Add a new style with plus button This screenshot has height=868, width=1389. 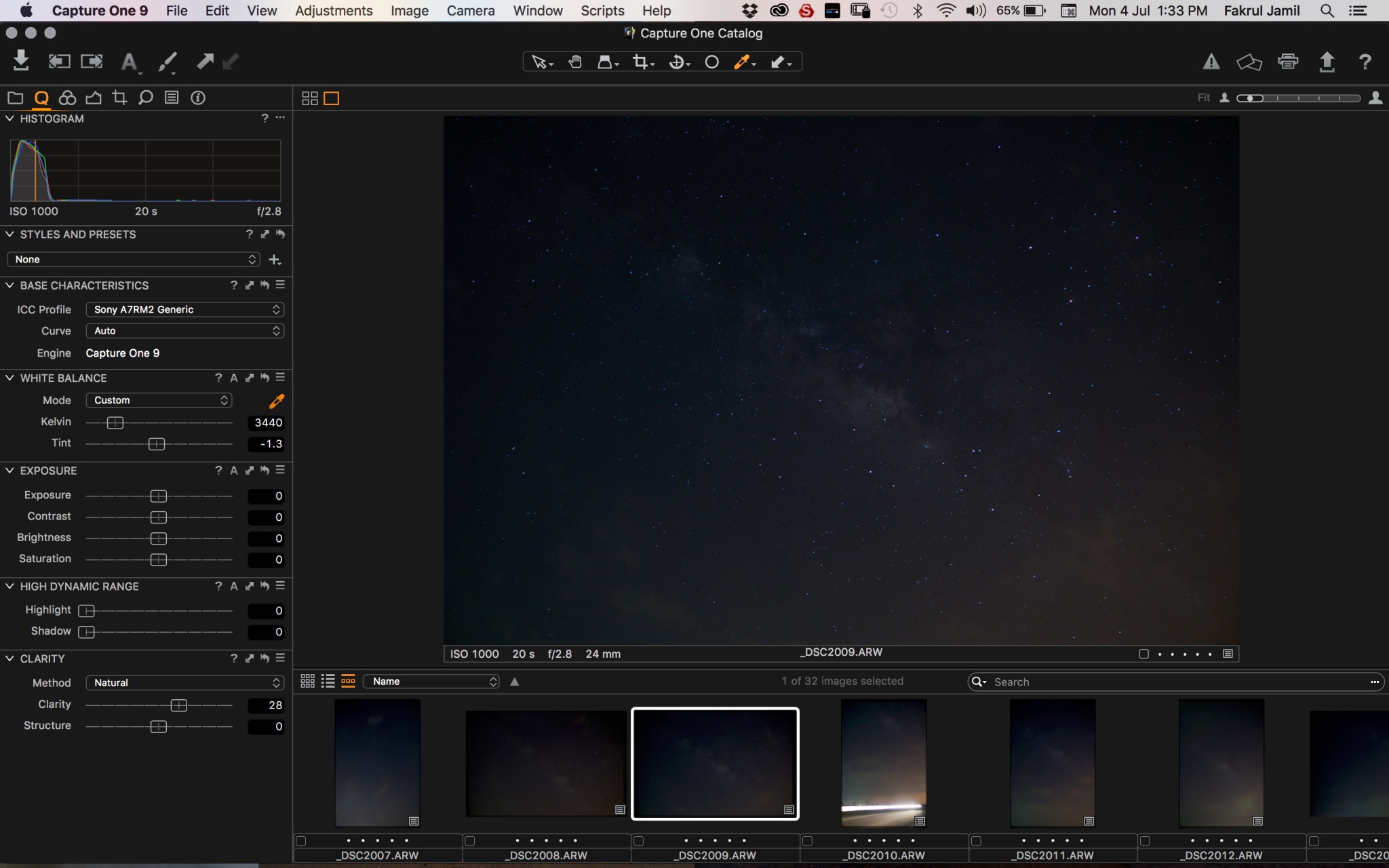[x=275, y=260]
